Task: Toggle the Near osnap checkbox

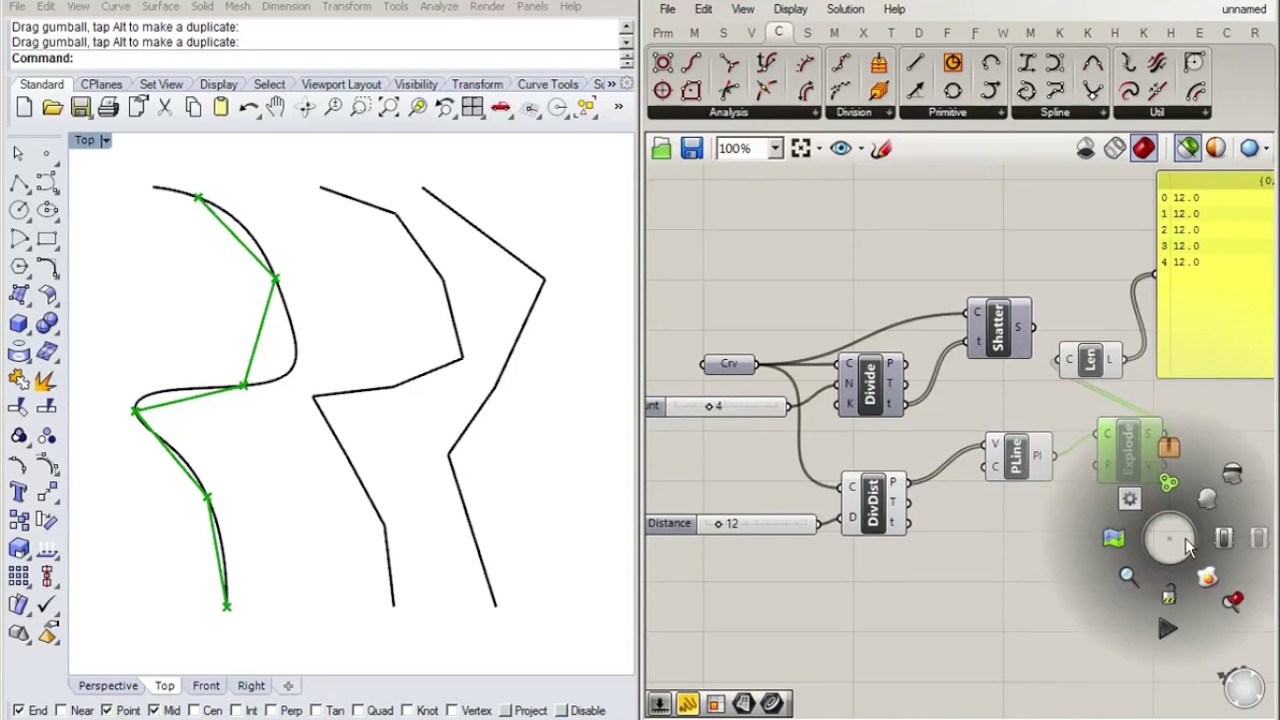Action: coord(62,711)
